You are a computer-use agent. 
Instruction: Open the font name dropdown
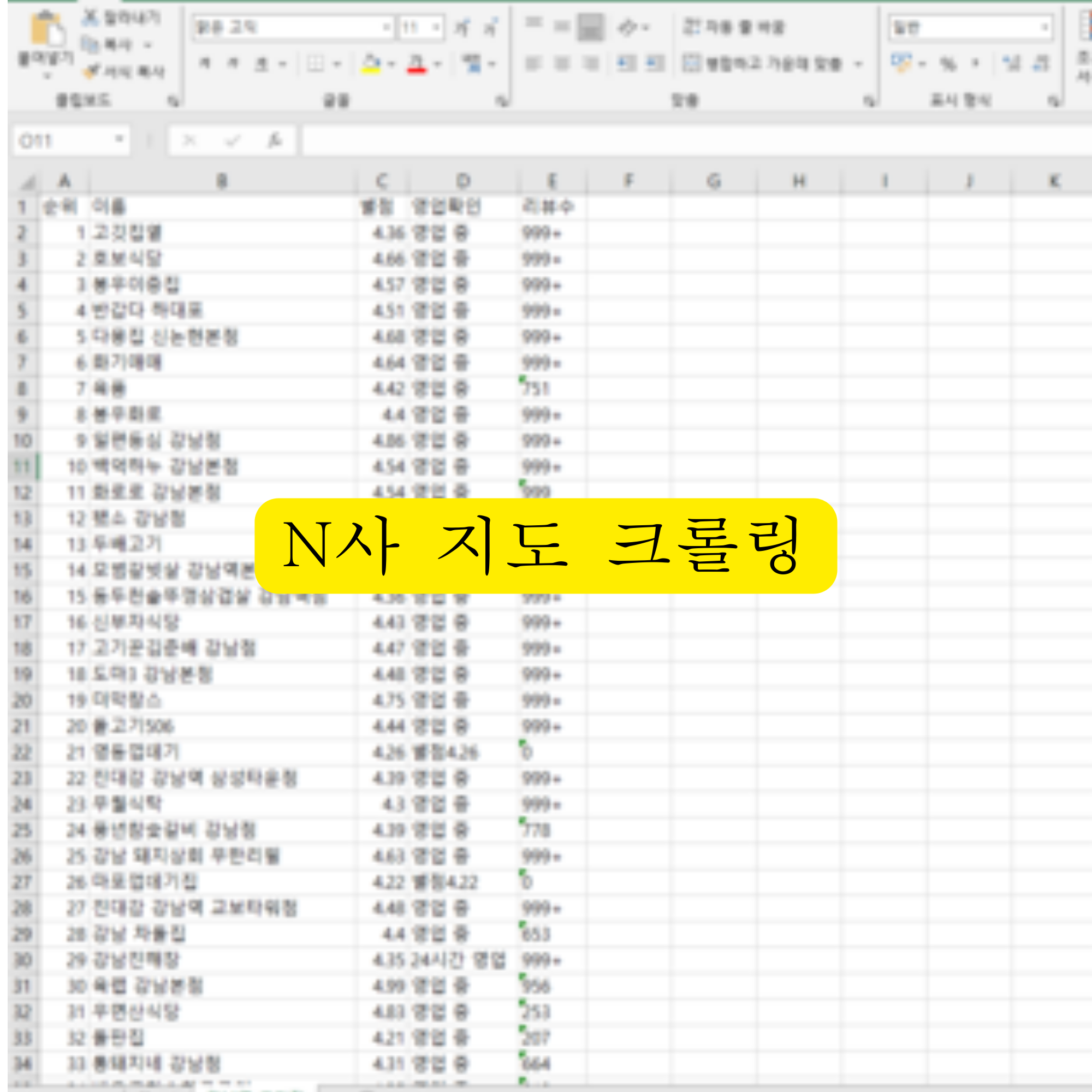[387, 27]
